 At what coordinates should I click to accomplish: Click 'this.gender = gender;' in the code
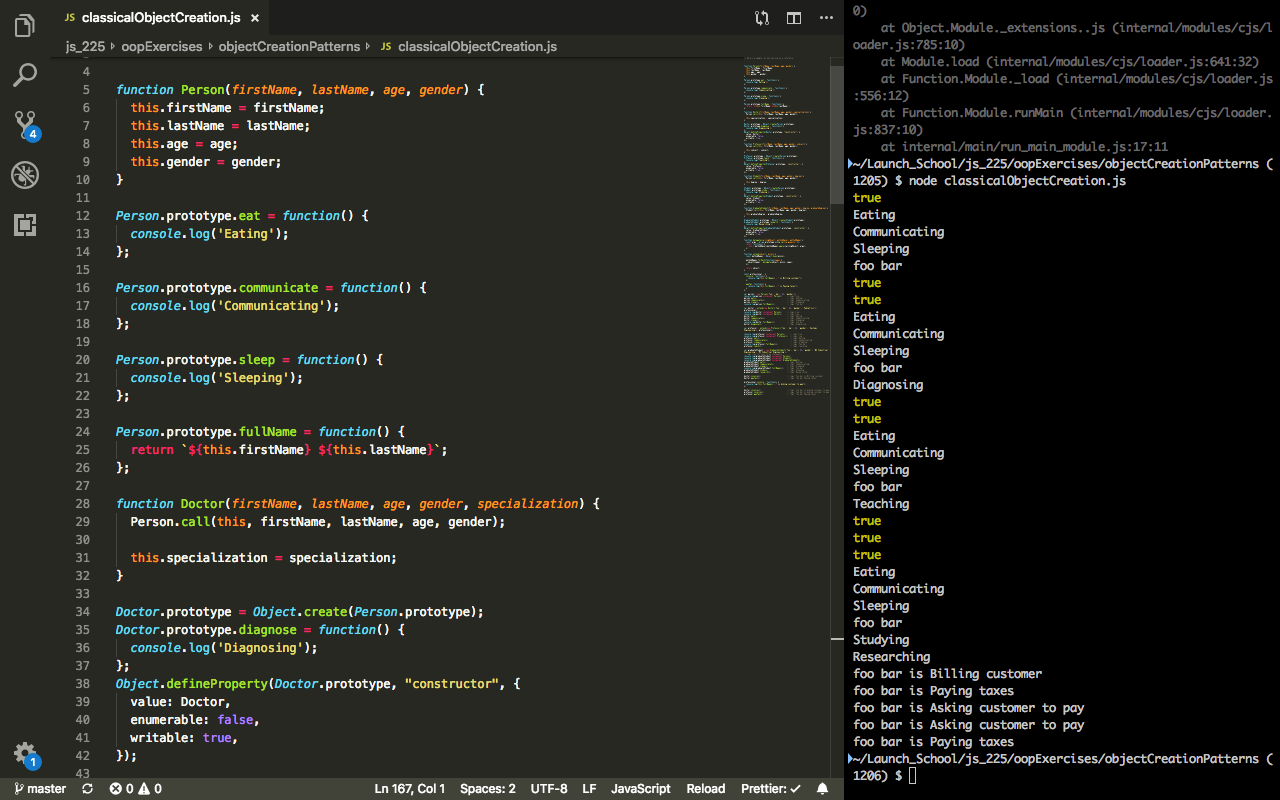tap(206, 162)
